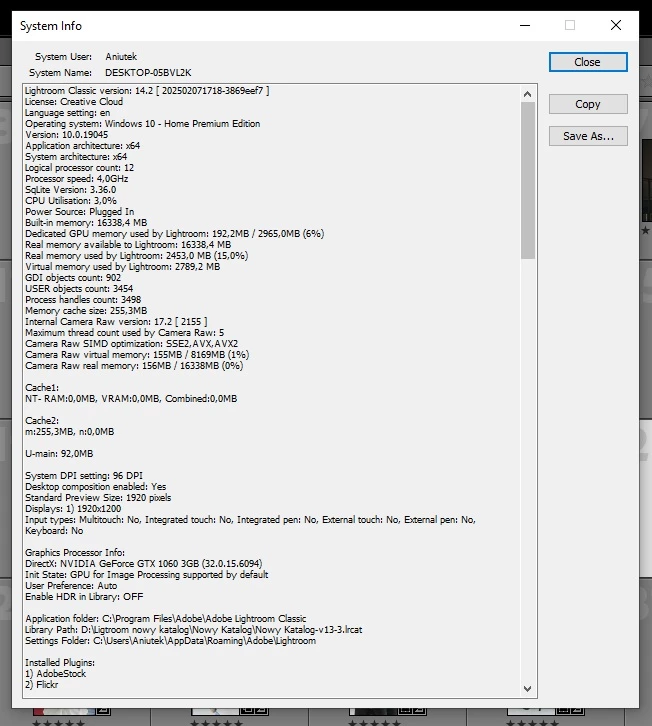Viewport: 652px width, 726px height.
Task: Click the Real memory used by Lightroom line
Action: 137,256
